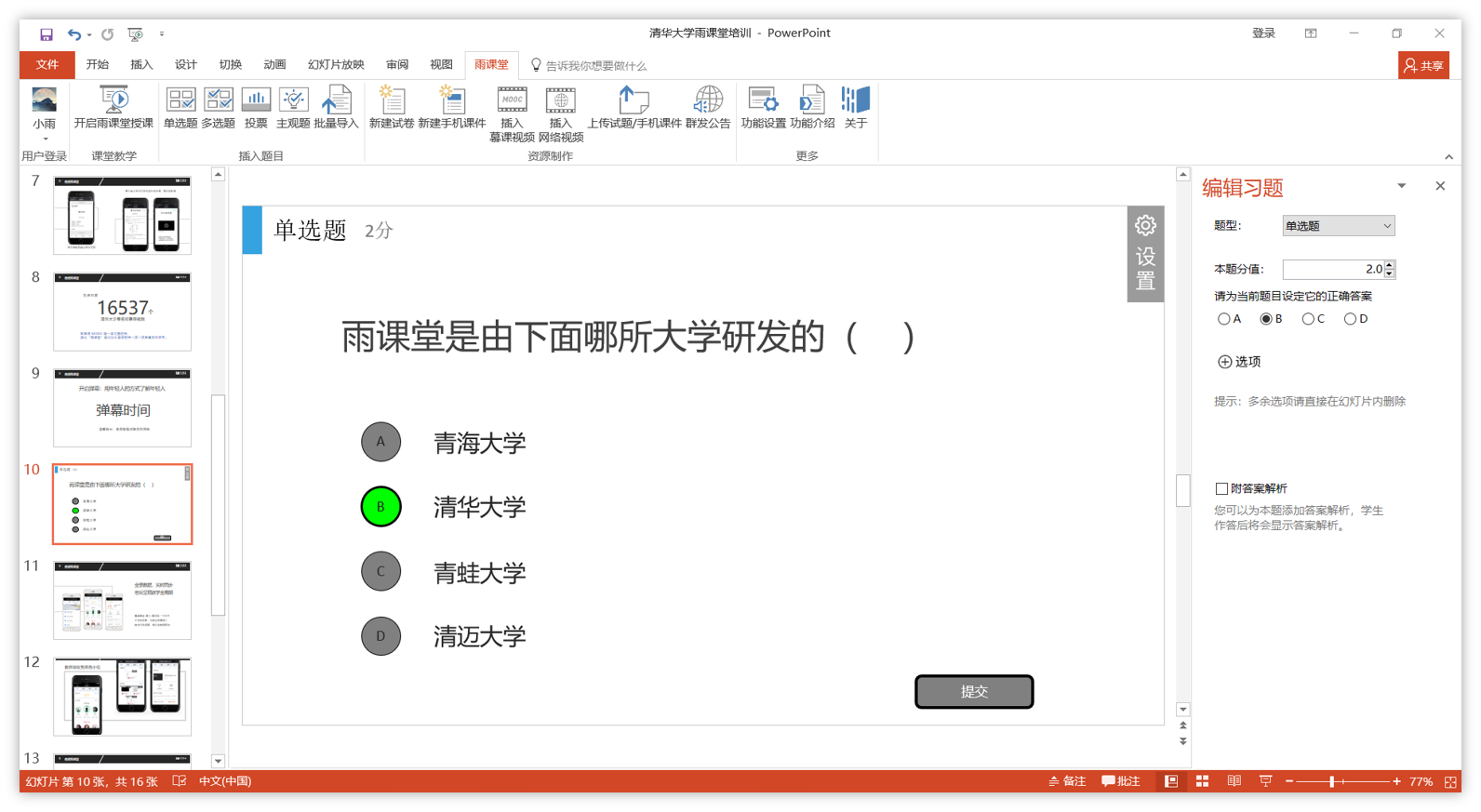1481x812 pixels.
Task: Click the zoom slider in status bar
Action: pyautogui.click(x=1332, y=781)
